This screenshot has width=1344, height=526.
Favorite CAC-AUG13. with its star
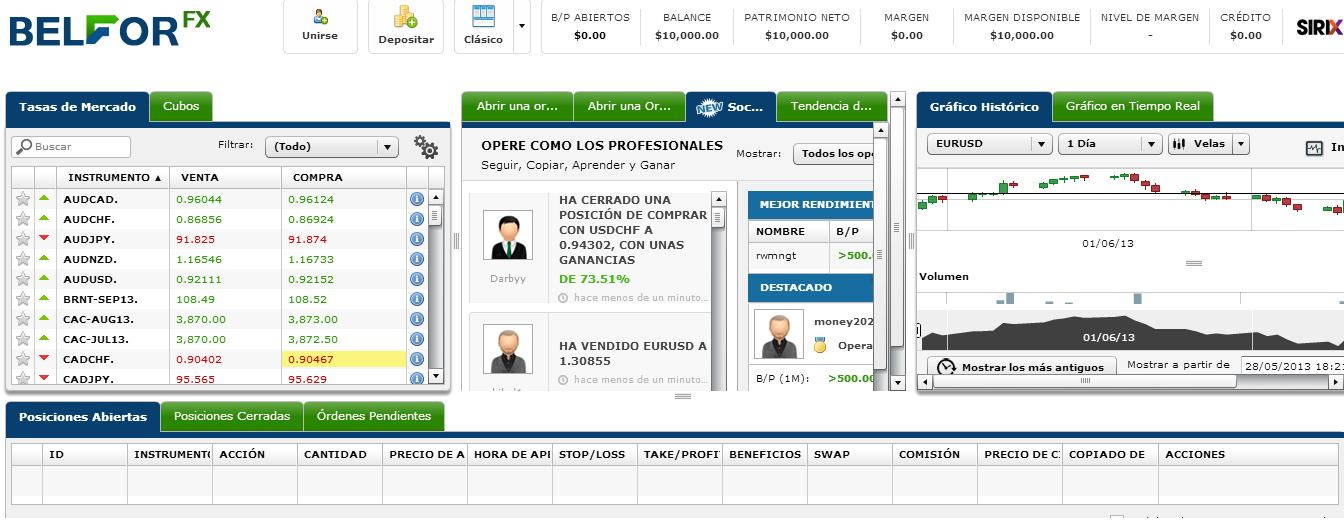[x=23, y=319]
